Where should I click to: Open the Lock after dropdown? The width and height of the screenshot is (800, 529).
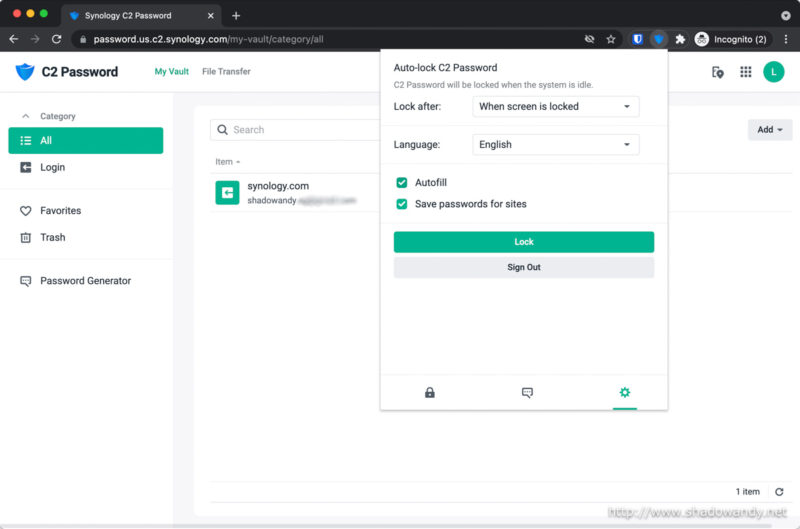(555, 106)
